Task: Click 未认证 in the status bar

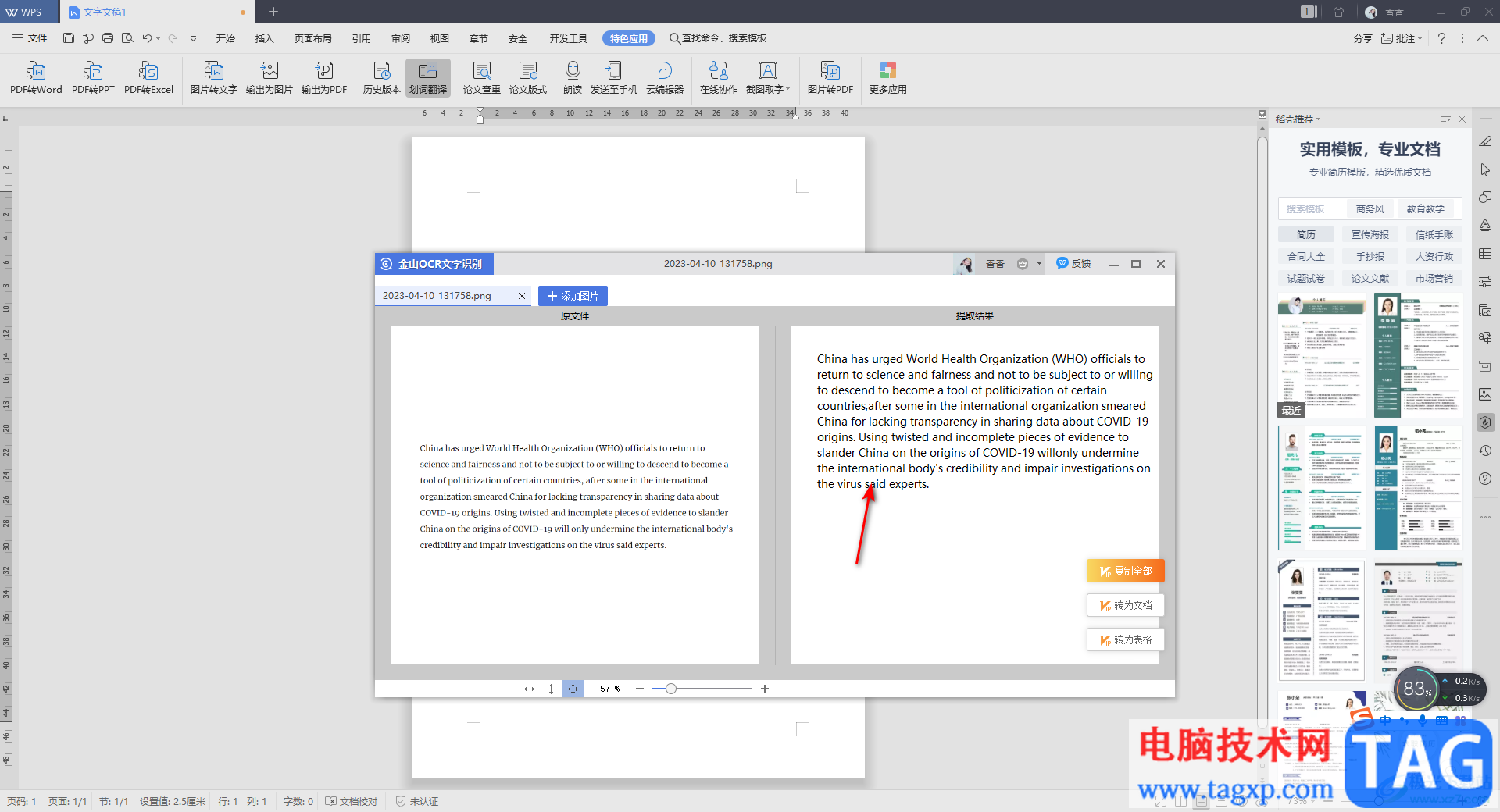Action: [x=417, y=801]
